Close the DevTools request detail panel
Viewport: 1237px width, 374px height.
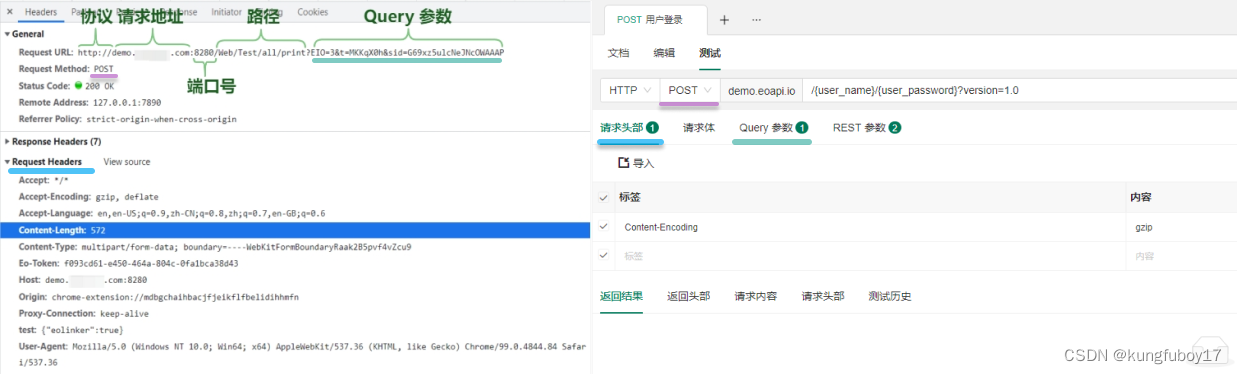pyautogui.click(x=10, y=12)
